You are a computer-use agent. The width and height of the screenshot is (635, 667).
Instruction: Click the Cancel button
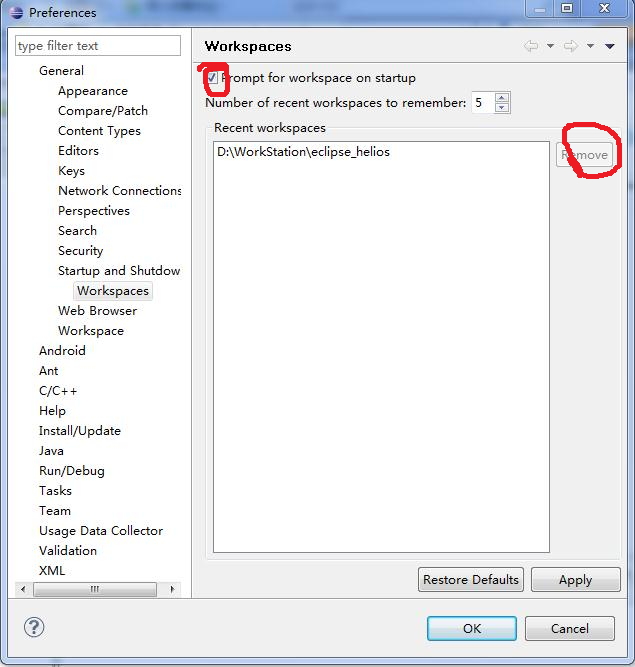point(570,628)
